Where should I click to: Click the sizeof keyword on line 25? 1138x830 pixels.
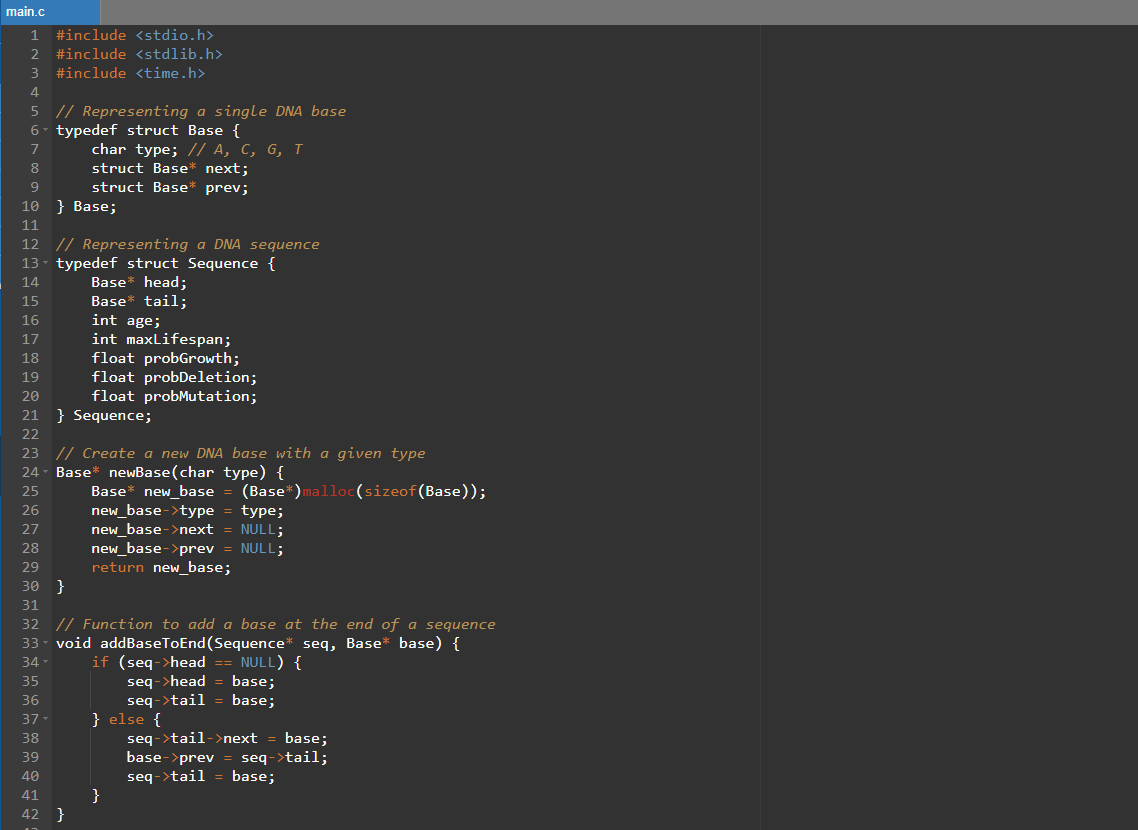point(390,491)
